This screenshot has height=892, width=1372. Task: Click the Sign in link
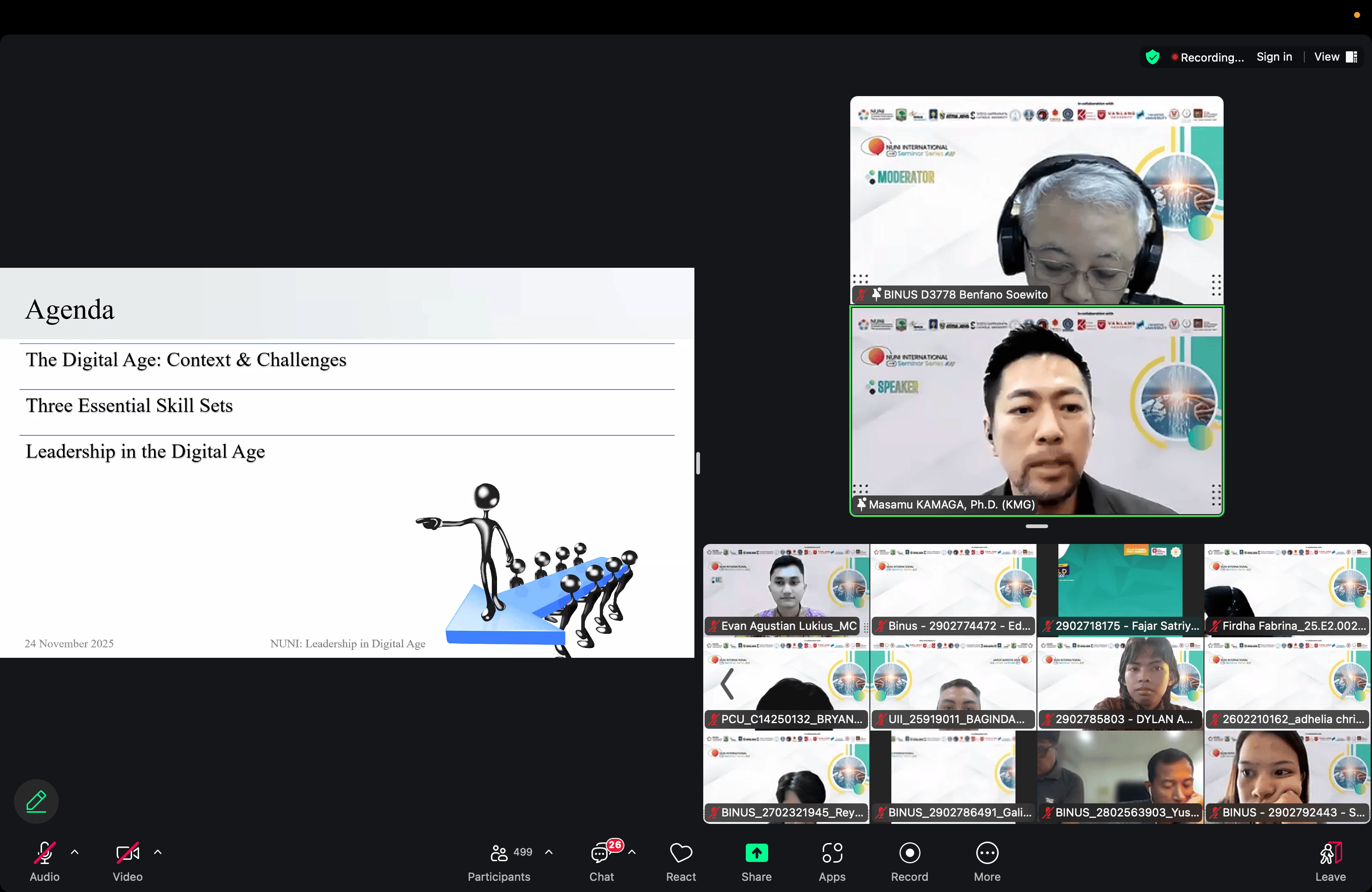(1274, 57)
